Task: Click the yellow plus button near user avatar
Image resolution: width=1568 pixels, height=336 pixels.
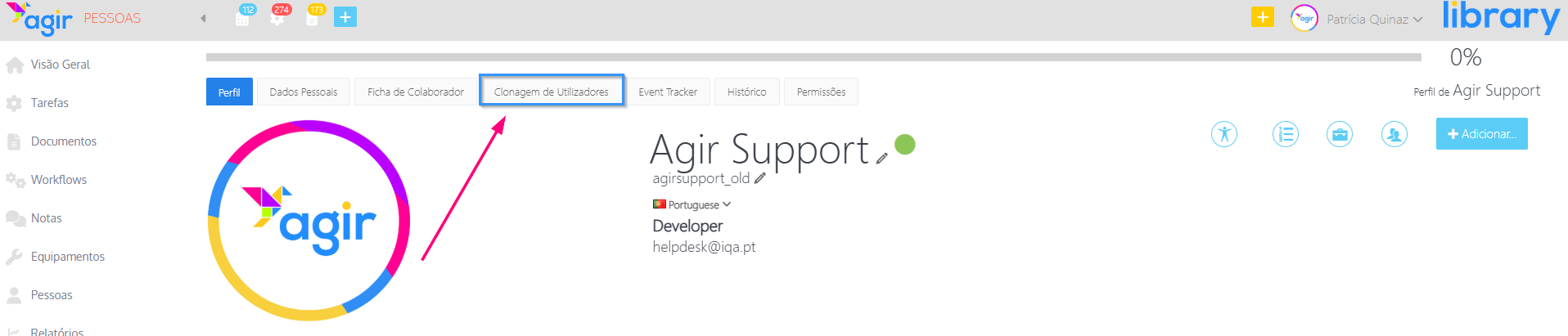Action: pos(1263,17)
